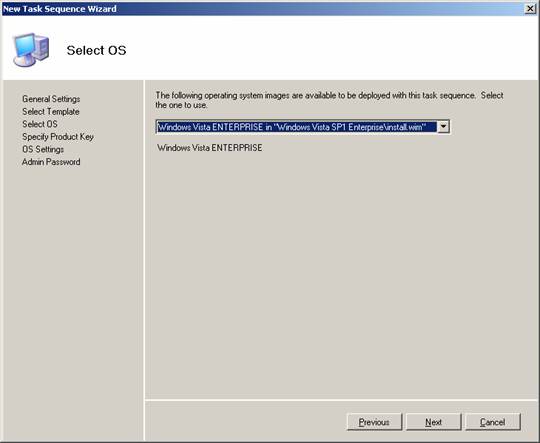Click the computer wizard icon in header

31,50
